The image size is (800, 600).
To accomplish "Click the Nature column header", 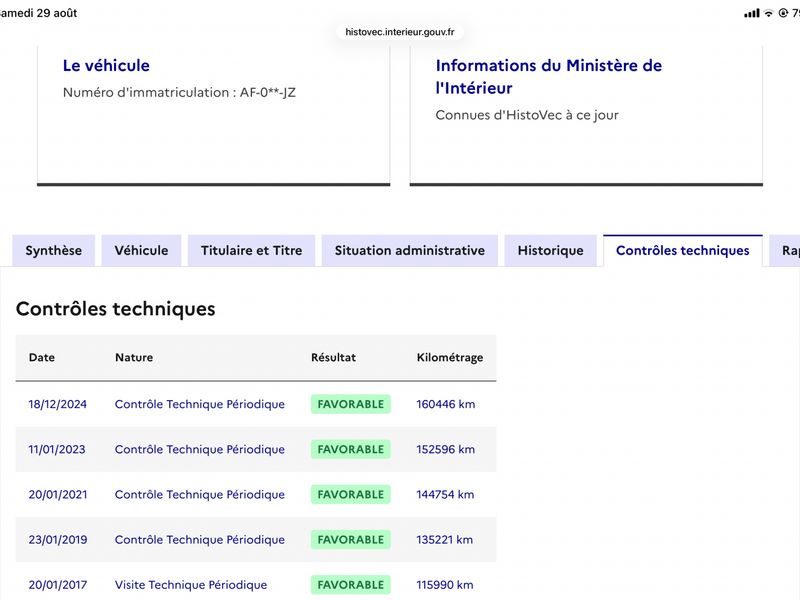I will pyautogui.click(x=134, y=357).
